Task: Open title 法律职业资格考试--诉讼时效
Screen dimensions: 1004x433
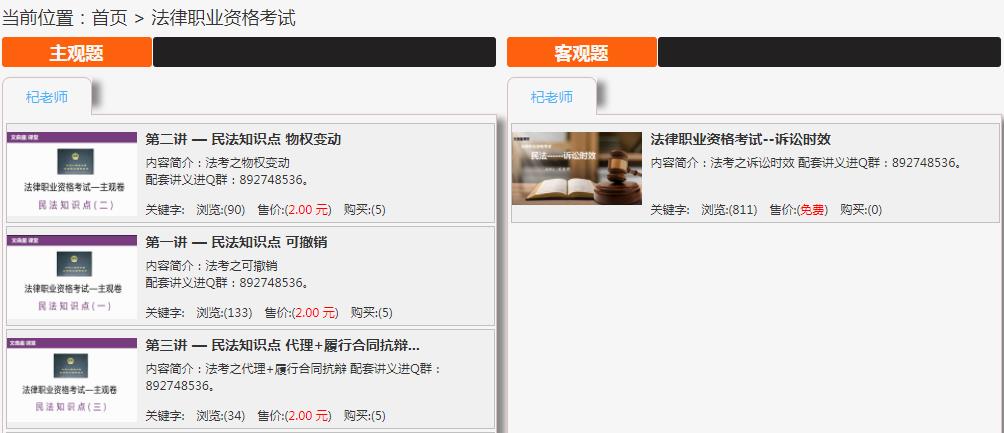Action: coord(741,140)
